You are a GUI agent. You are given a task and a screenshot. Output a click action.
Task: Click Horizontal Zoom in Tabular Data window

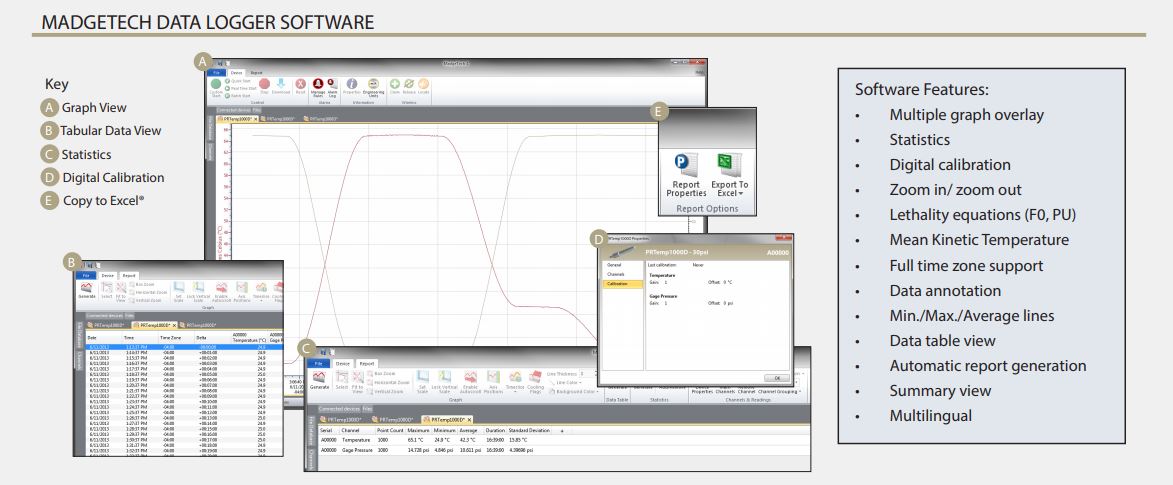pyautogui.click(x=148, y=293)
